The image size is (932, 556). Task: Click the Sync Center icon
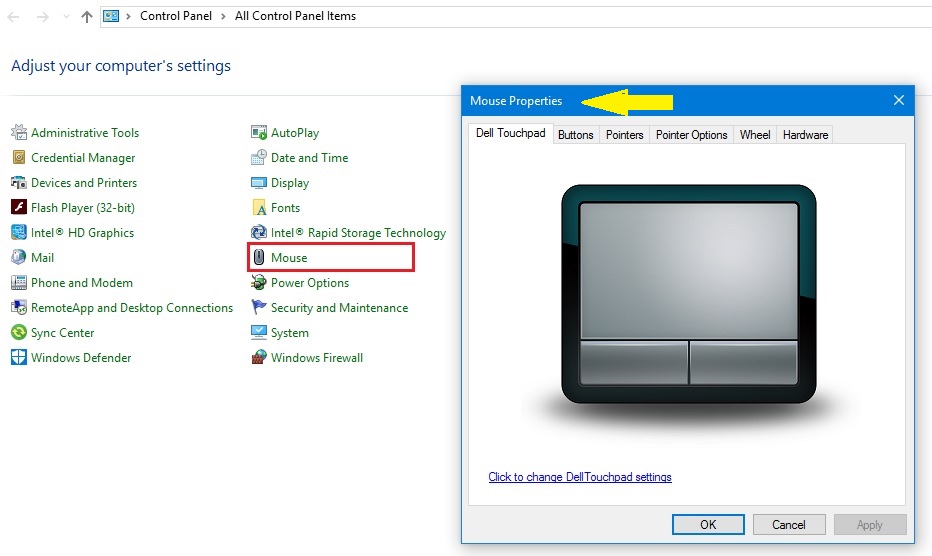coord(18,333)
